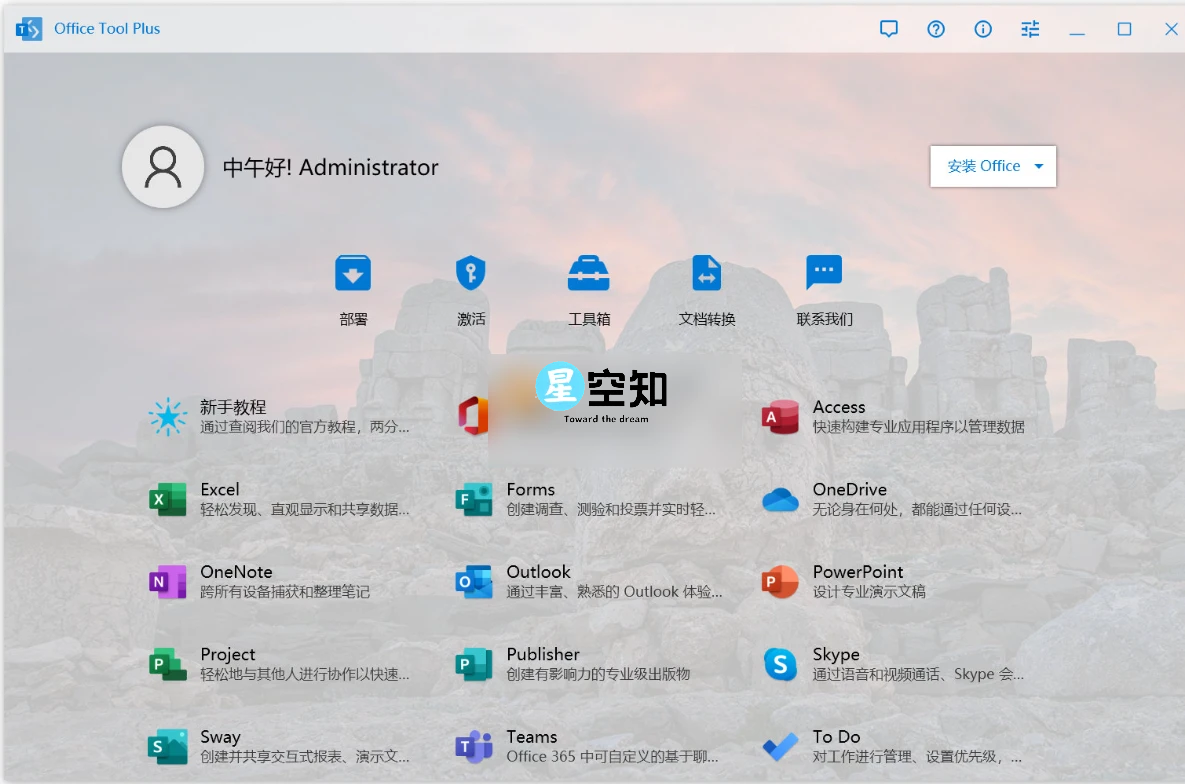1185x784 pixels.
Task: Open the 工具箱 (Toolbox) section
Action: (588, 288)
